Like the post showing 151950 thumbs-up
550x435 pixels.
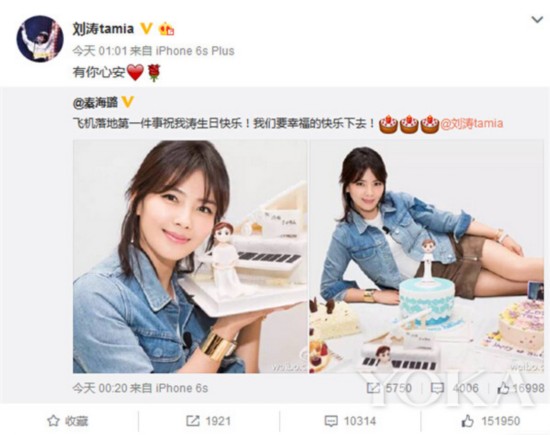490,421
